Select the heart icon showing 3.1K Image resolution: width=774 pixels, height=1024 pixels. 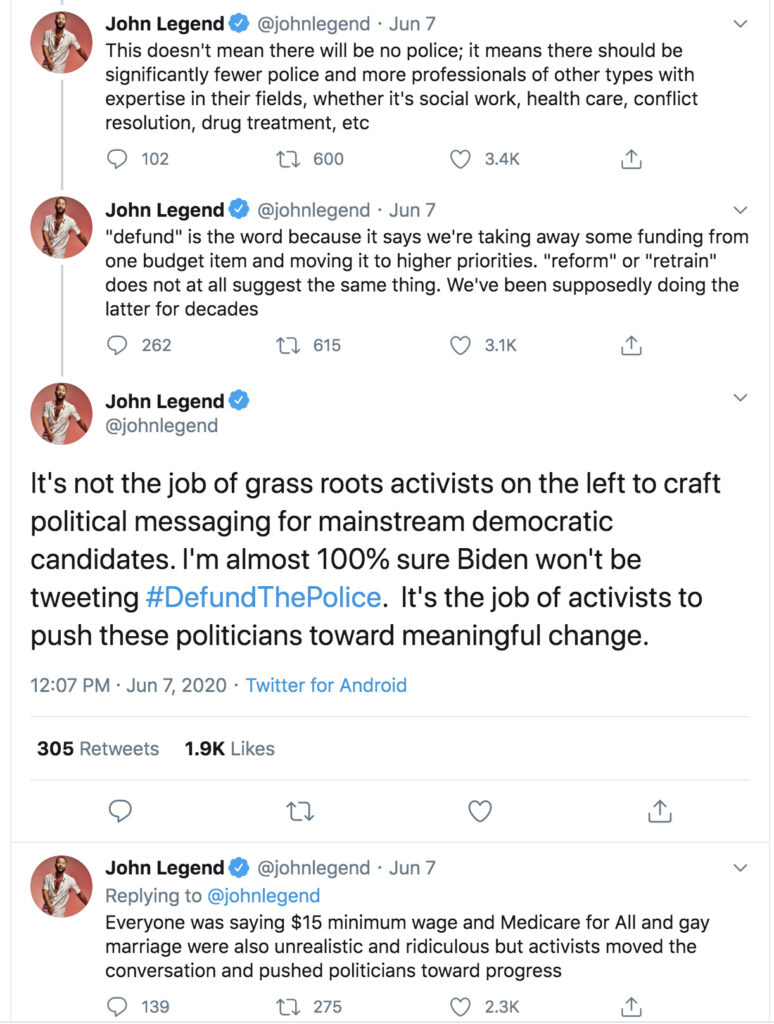(461, 345)
